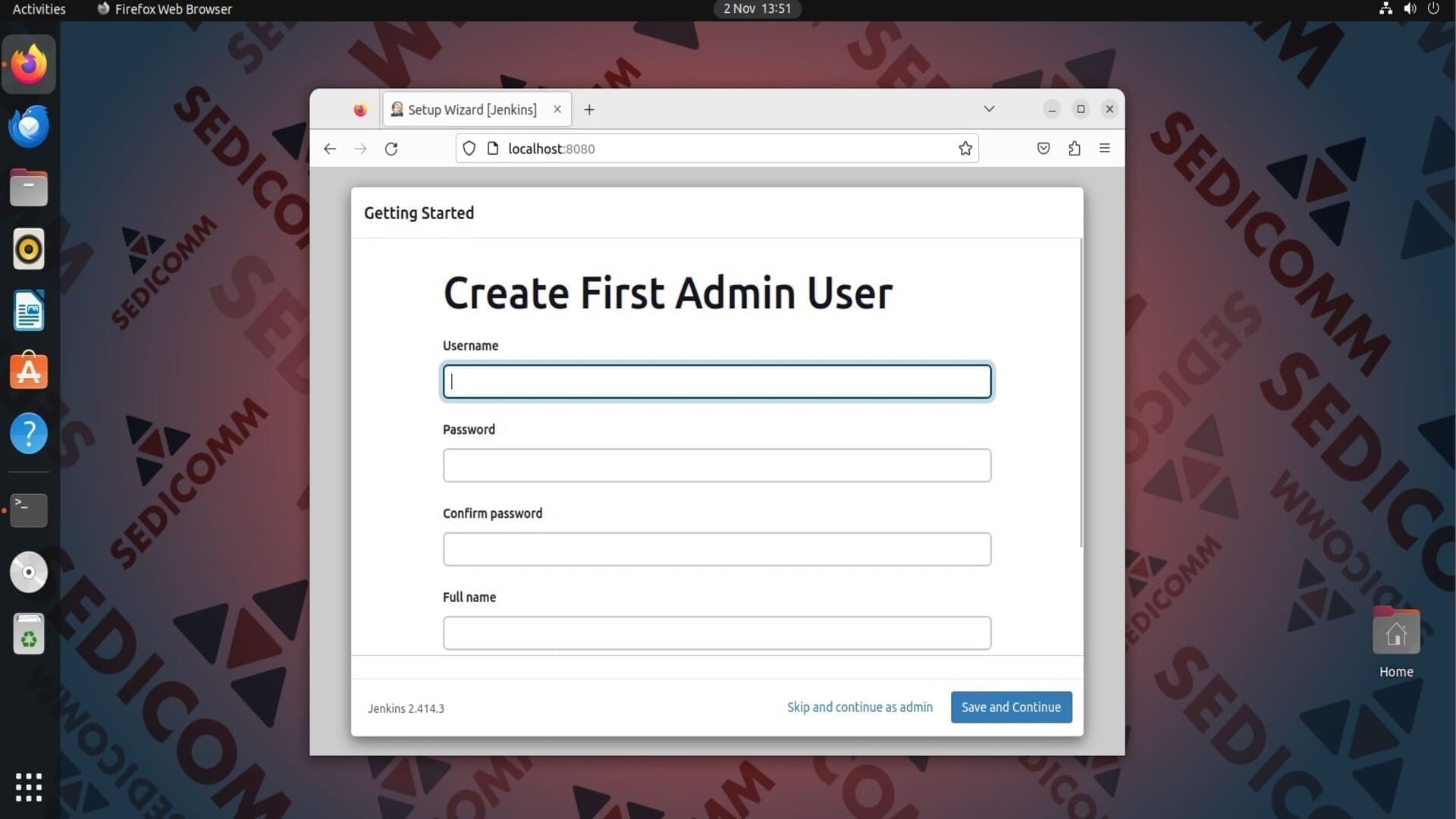The image size is (1456, 819).
Task: Click the Password input field
Action: tap(717, 465)
